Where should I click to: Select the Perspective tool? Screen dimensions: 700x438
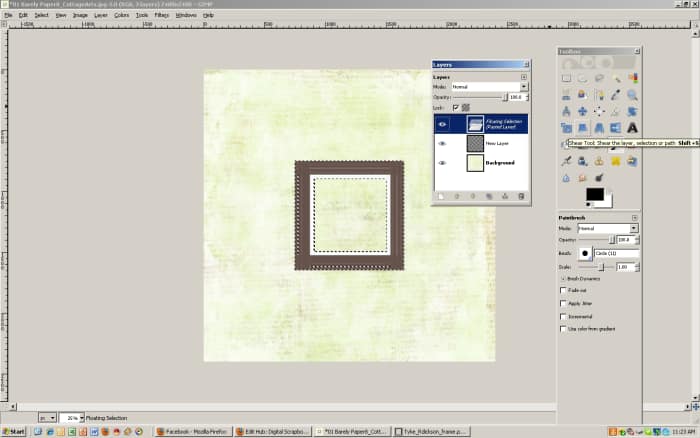(x=599, y=128)
